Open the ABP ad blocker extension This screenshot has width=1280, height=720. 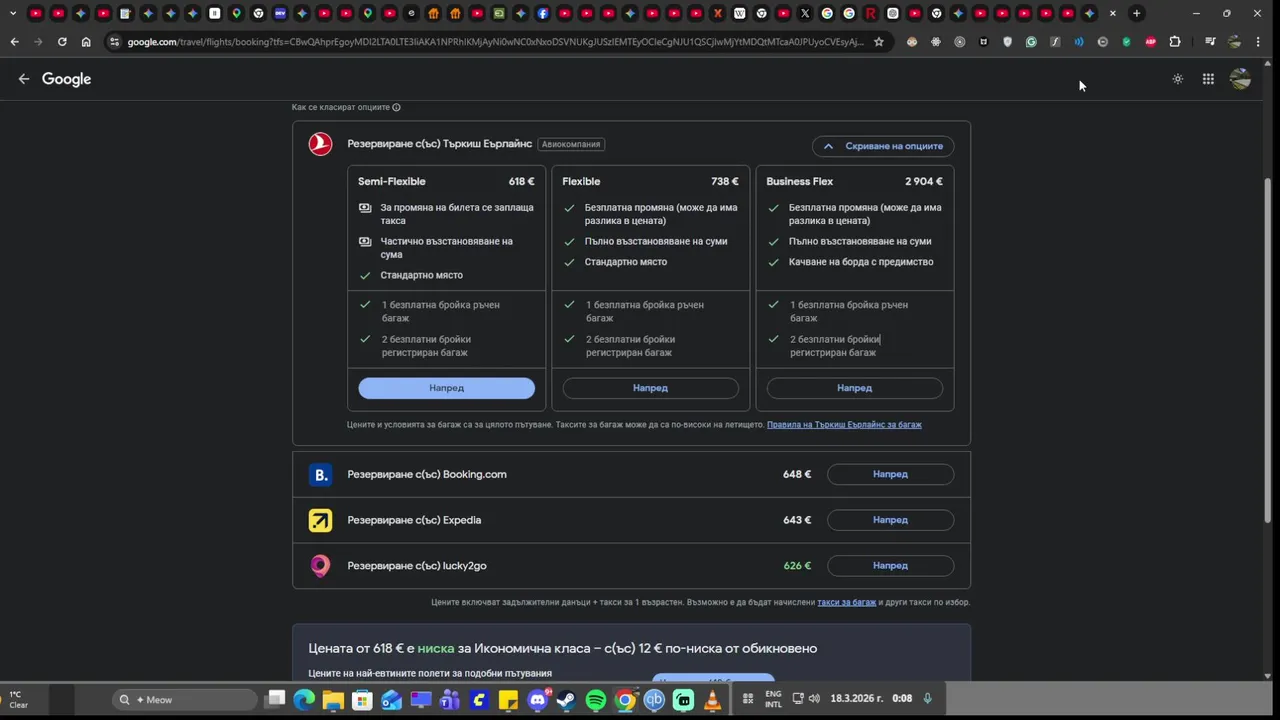1151,42
